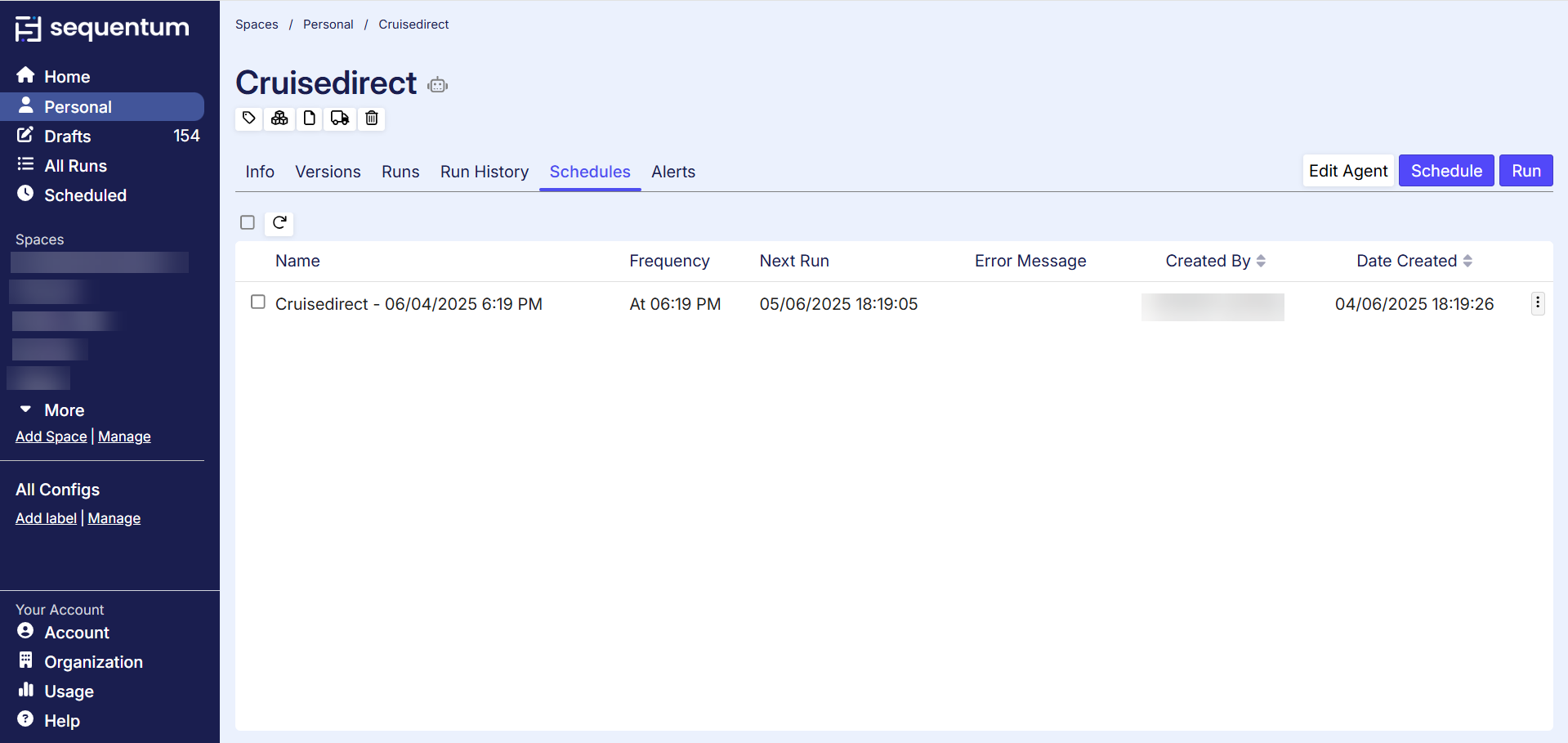The image size is (1568, 743).
Task: Click the blue Schedule button
Action: click(x=1445, y=171)
